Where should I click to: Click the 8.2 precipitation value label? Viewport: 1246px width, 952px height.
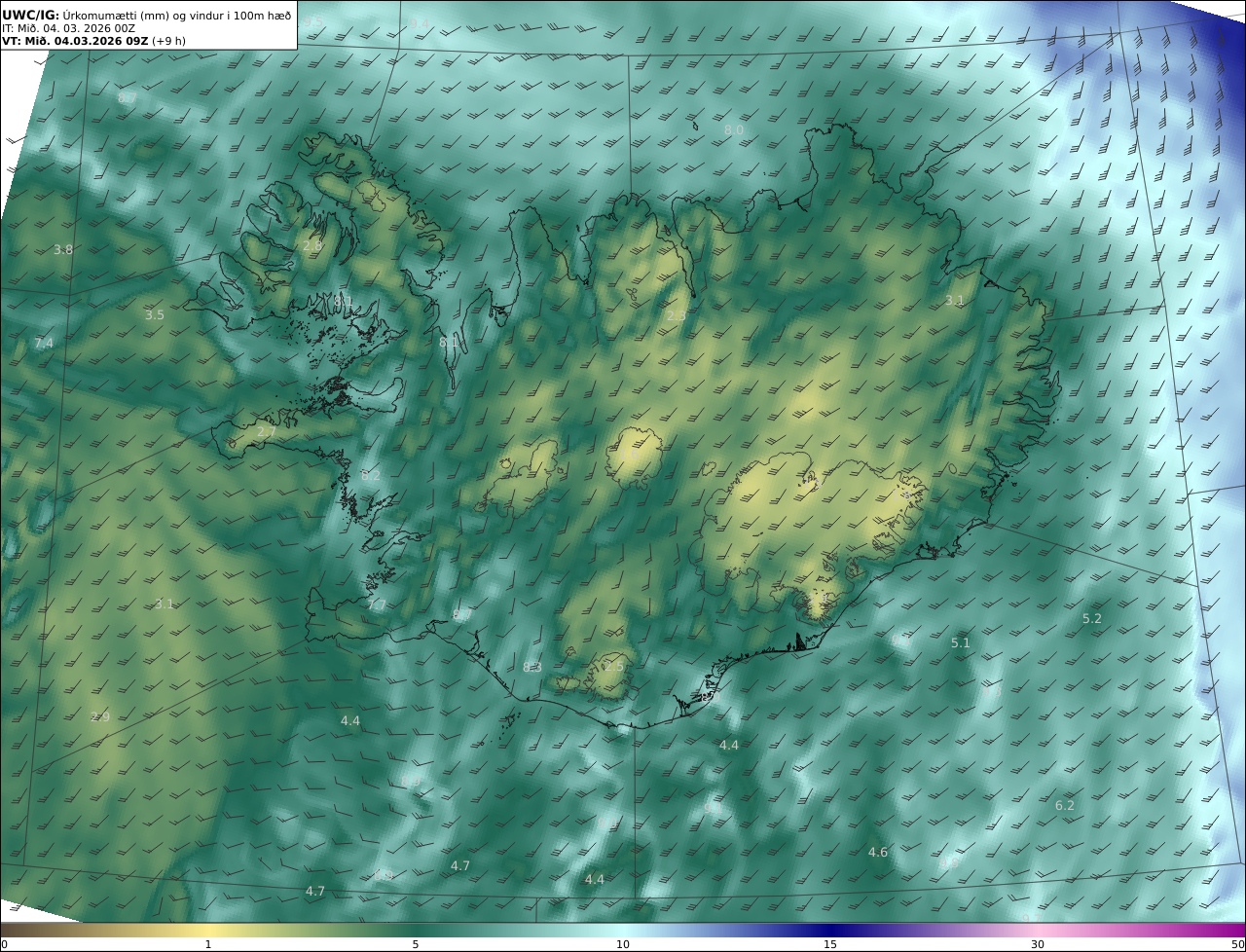point(371,476)
